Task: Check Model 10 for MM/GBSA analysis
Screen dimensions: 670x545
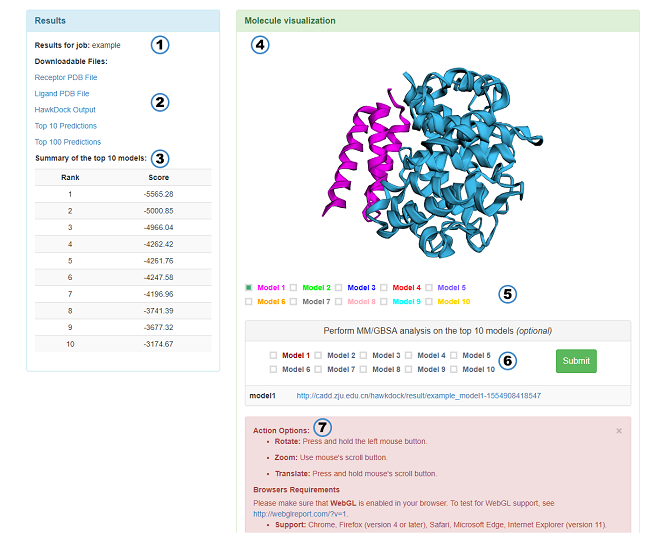Action: pyautogui.click(x=454, y=369)
